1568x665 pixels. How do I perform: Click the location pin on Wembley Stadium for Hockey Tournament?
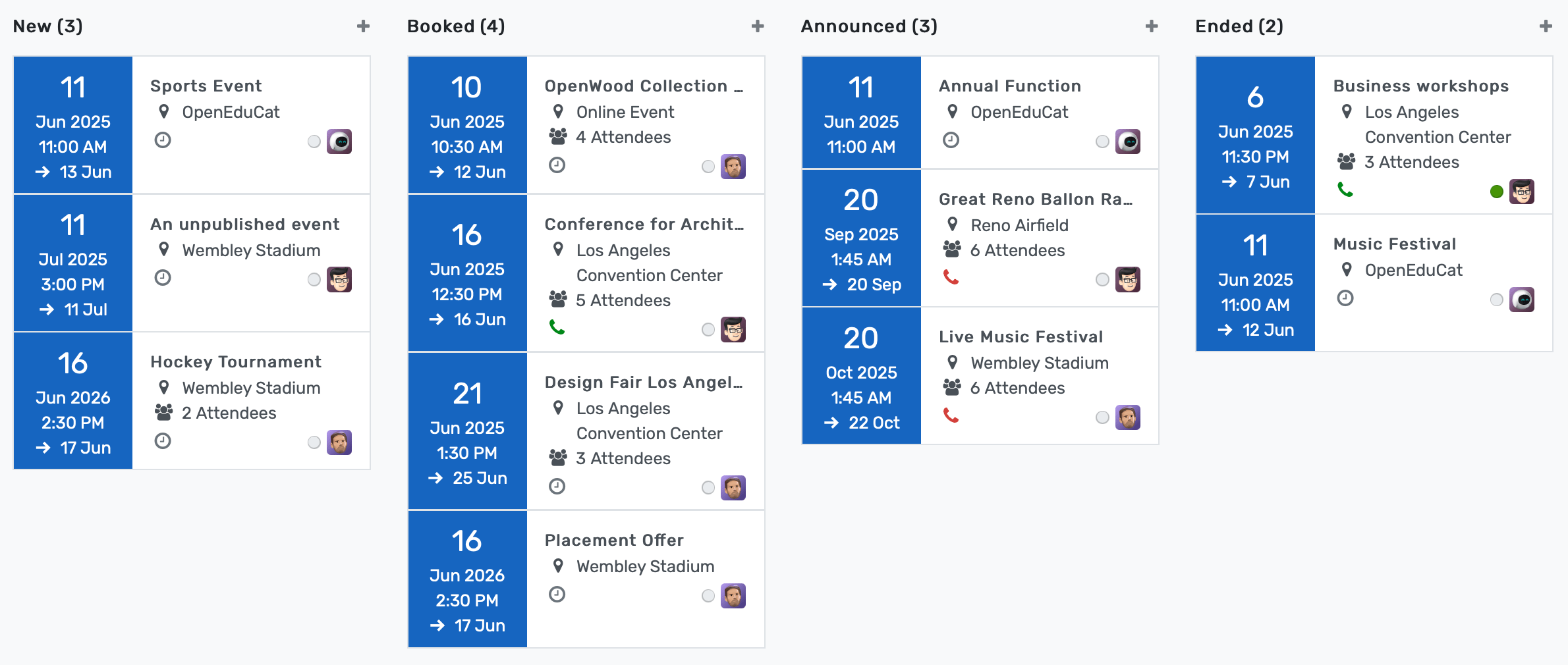coord(165,388)
